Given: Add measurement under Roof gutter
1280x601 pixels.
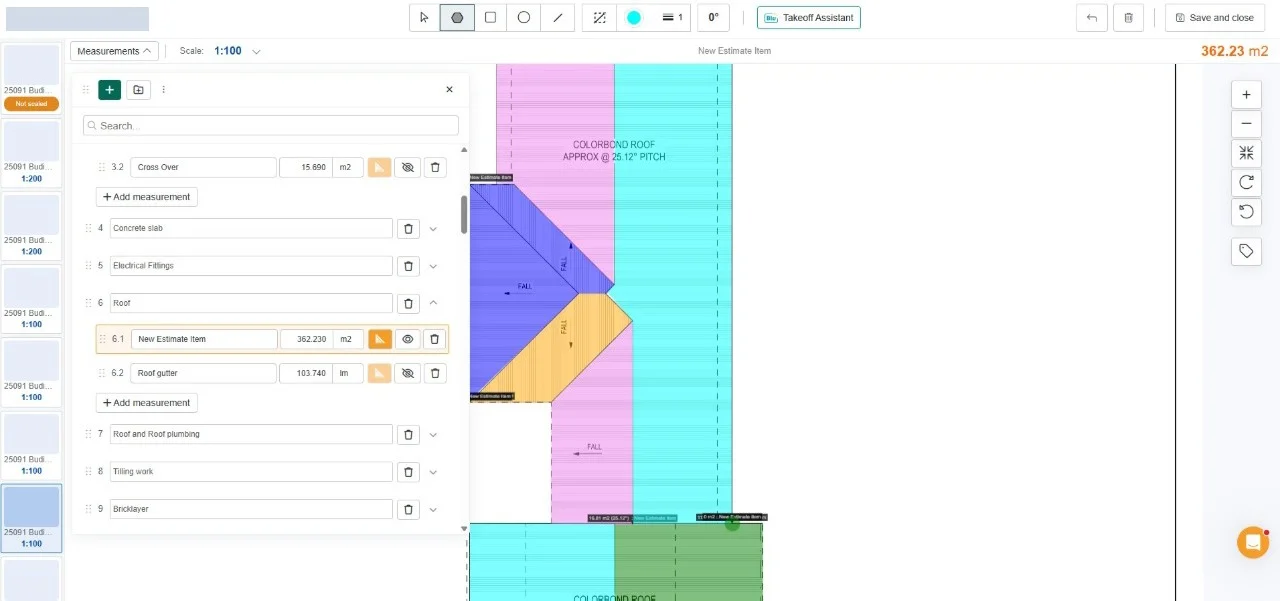Looking at the screenshot, I should pos(147,403).
